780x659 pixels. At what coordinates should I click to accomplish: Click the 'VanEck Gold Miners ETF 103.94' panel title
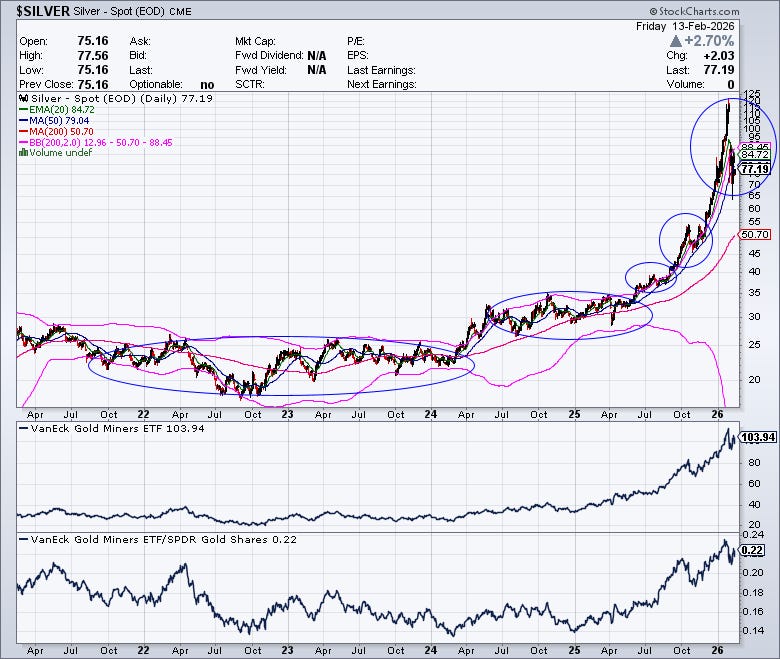[117, 428]
